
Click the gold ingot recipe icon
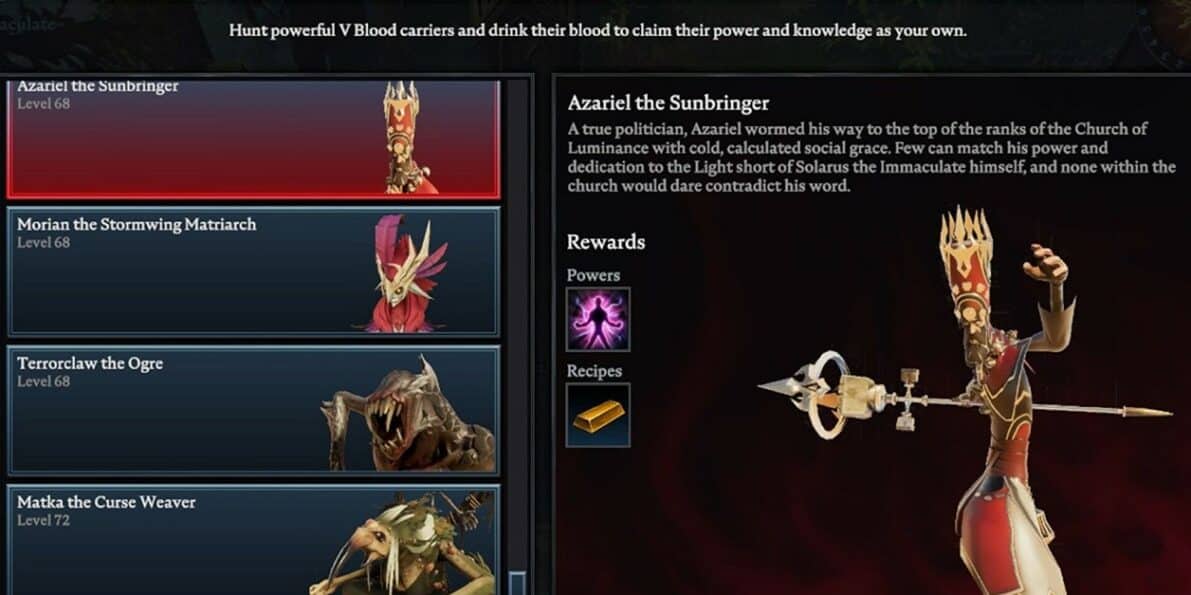[598, 415]
